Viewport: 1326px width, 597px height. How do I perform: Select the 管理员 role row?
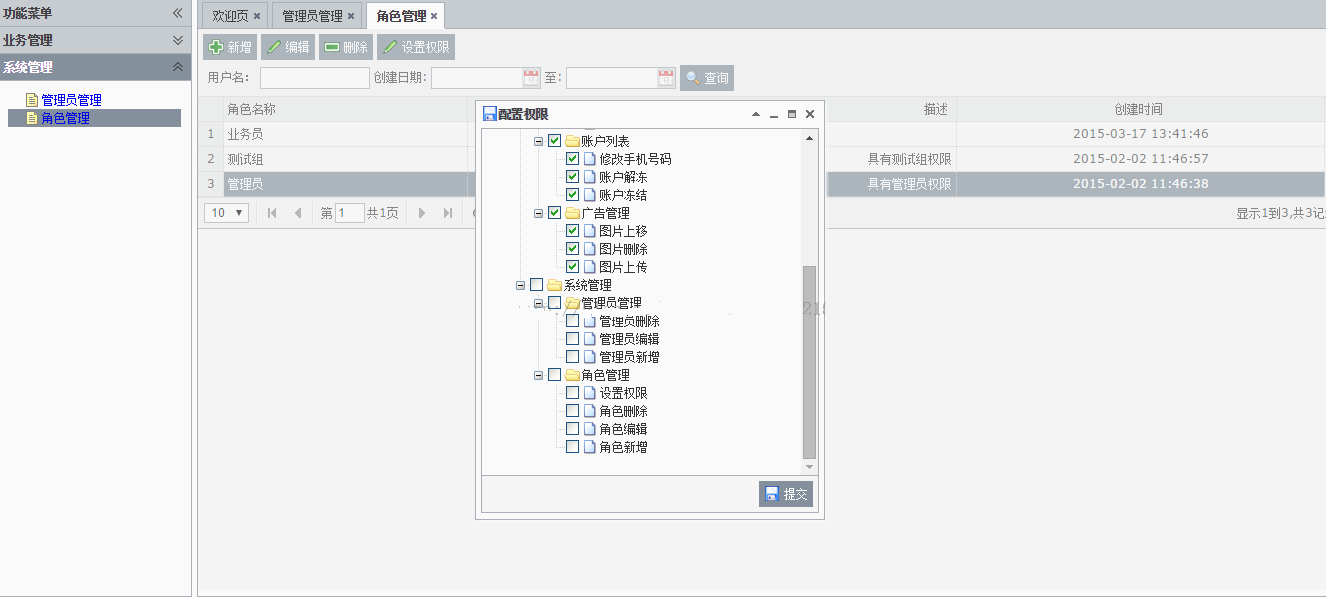click(x=762, y=184)
